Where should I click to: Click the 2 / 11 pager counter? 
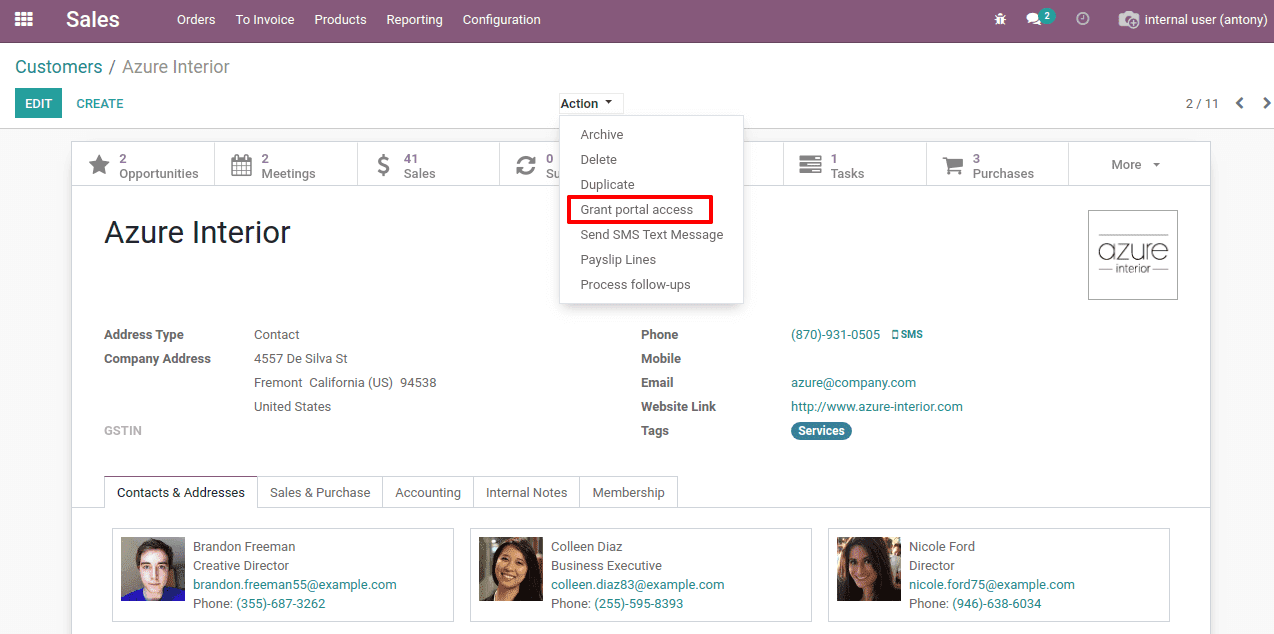click(1202, 103)
